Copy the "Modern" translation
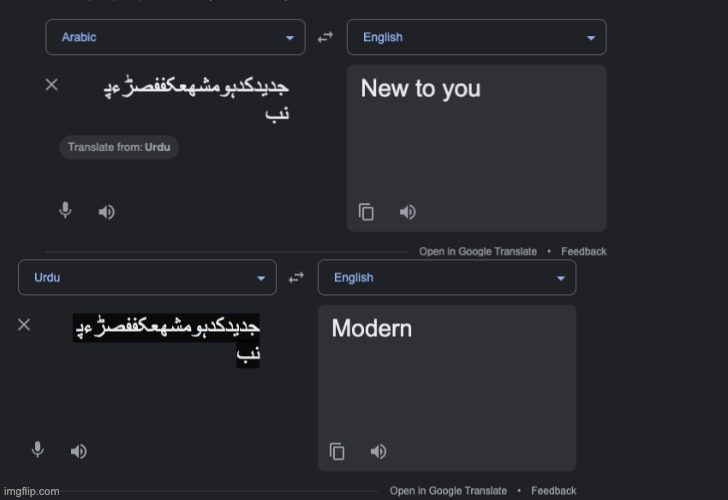728x500 pixels. click(x=337, y=451)
